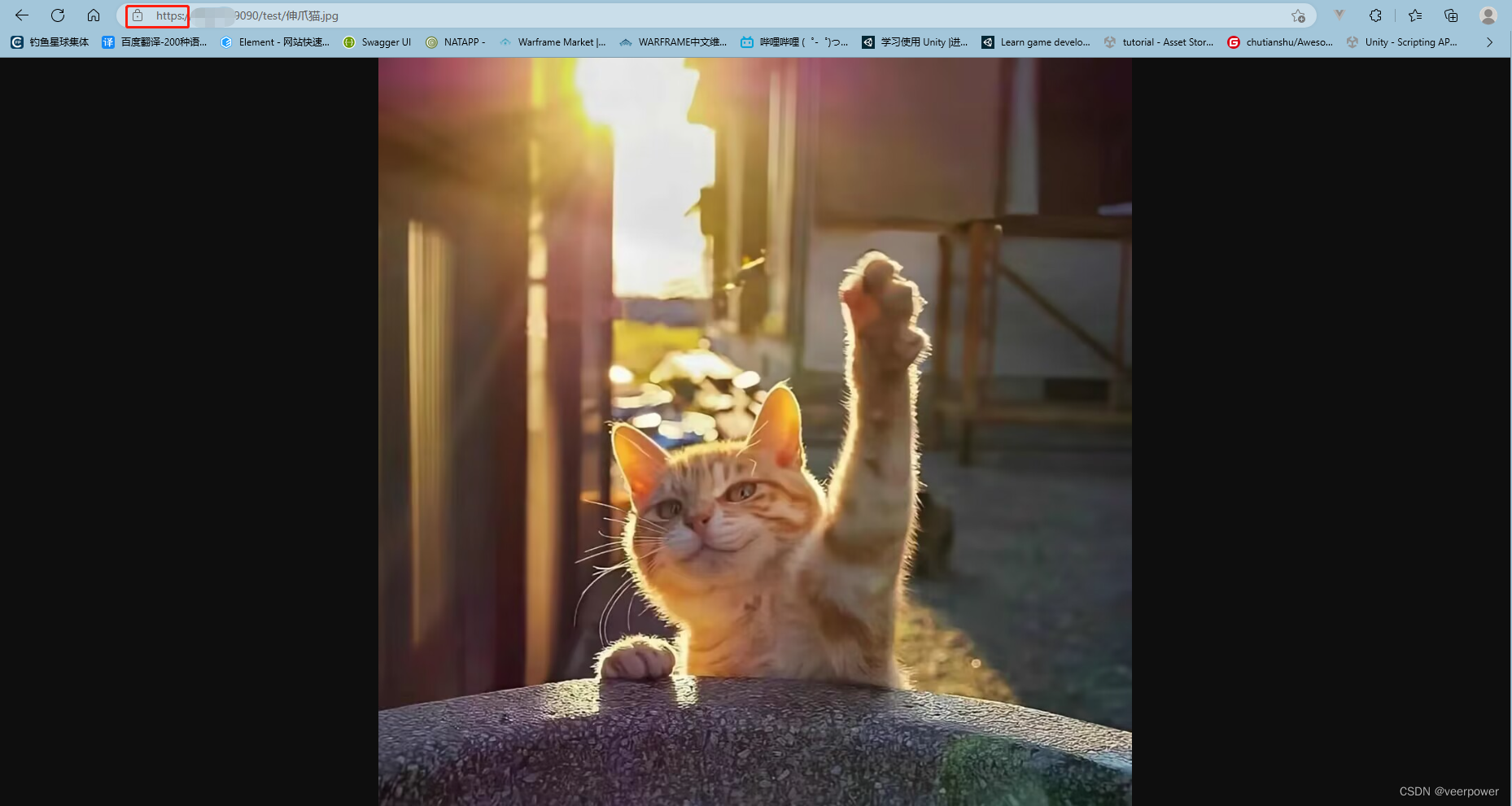
Task: Open the NATAPP bookmark
Action: 456,42
